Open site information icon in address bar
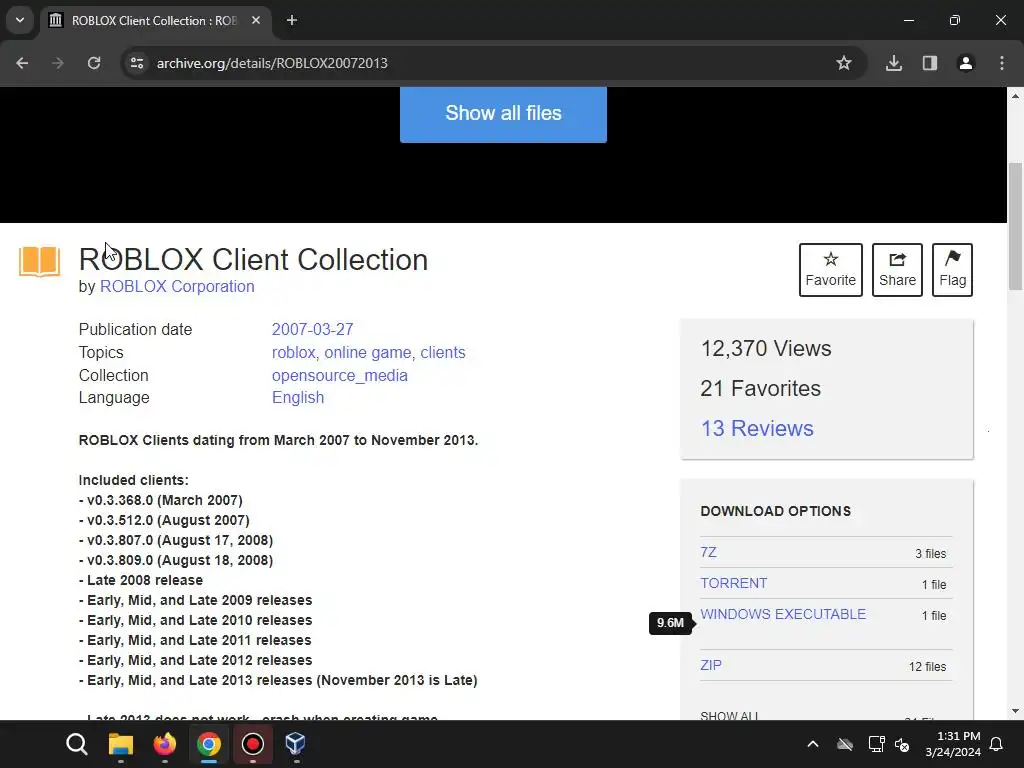The image size is (1024, 768). [137, 63]
